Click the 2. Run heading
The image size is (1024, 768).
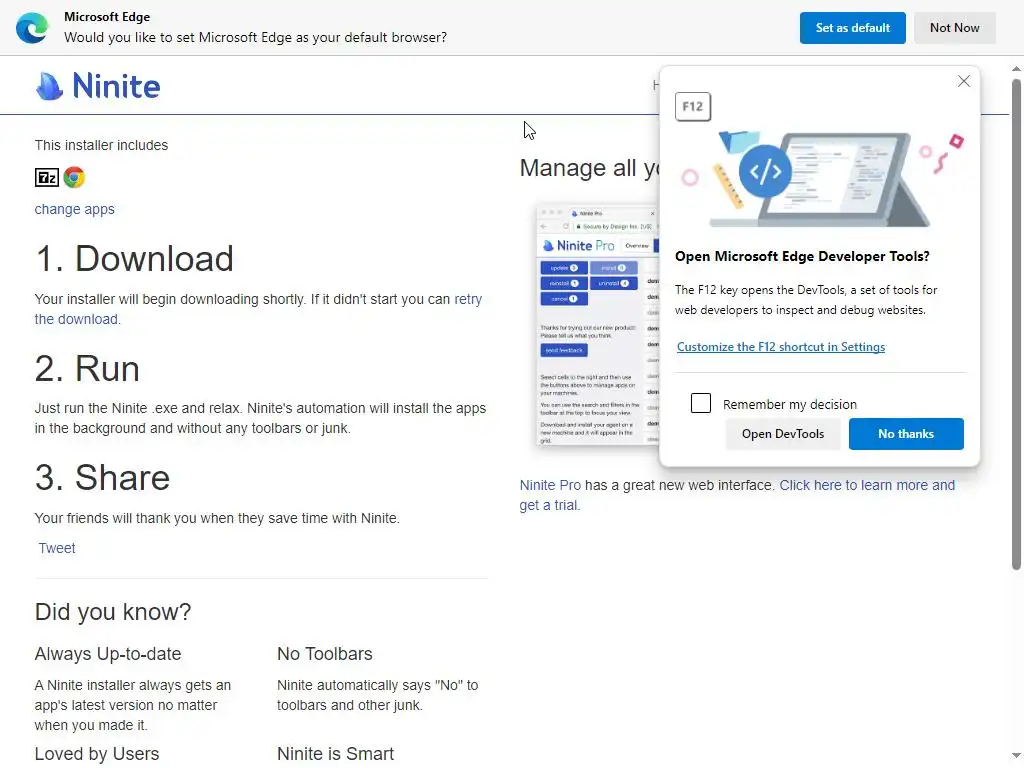tap(88, 369)
